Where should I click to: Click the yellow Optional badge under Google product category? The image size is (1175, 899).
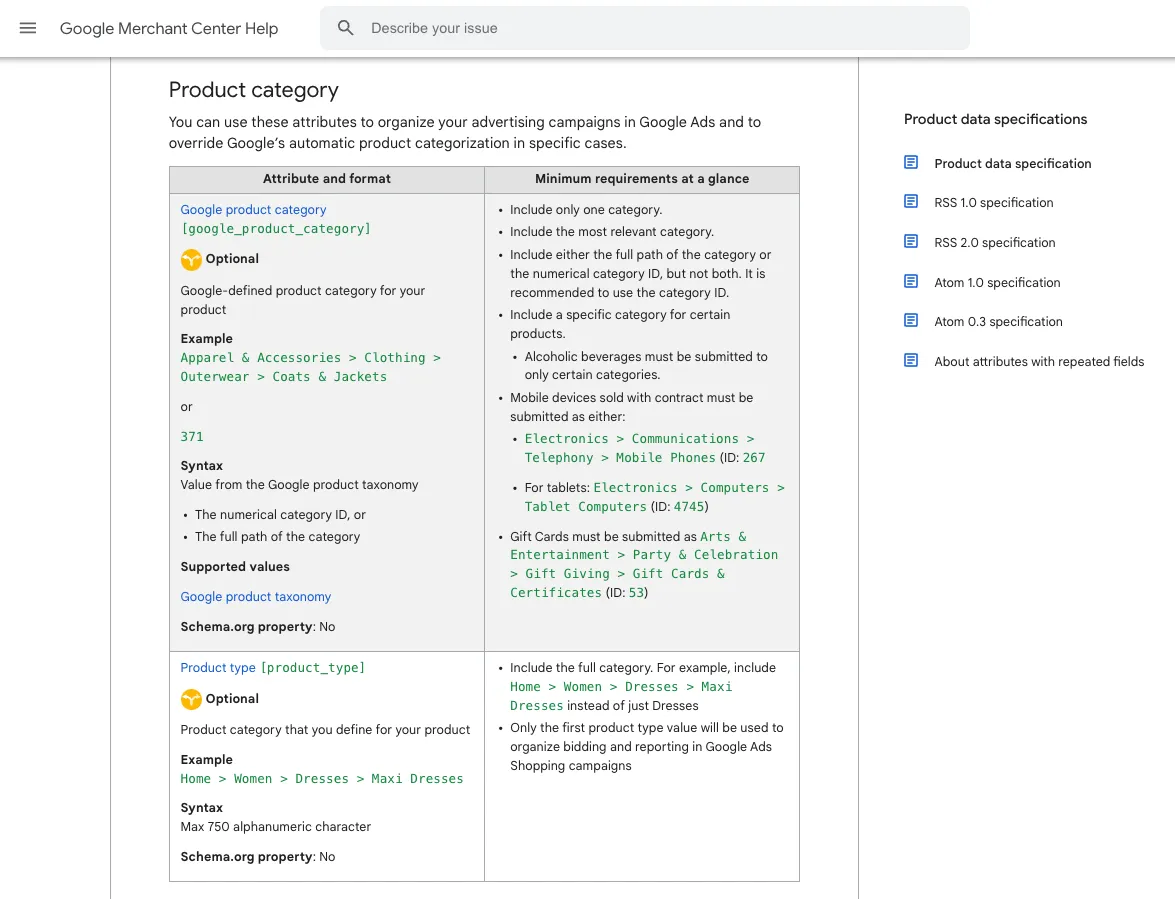(x=191, y=259)
